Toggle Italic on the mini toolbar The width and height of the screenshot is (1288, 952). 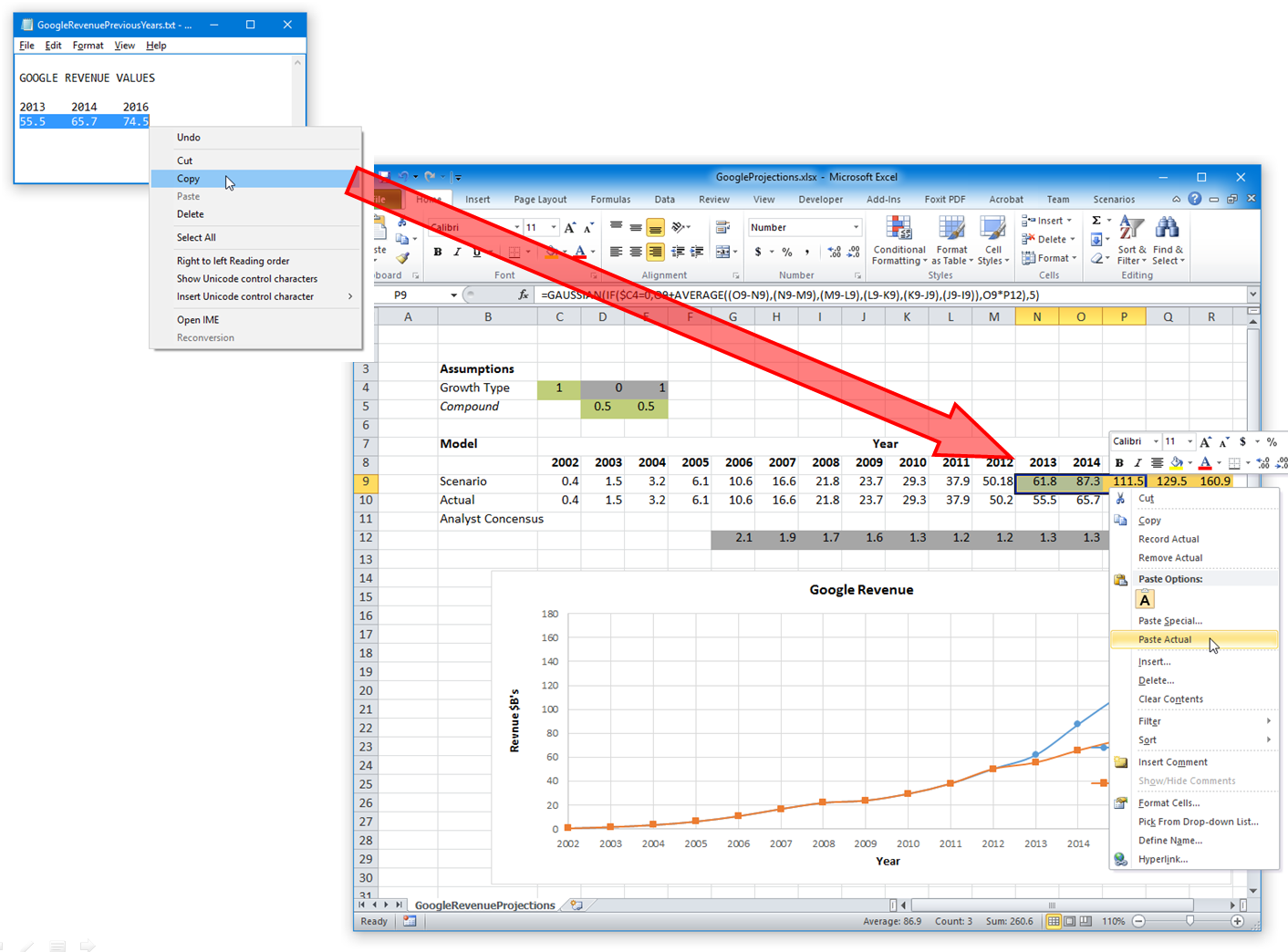[1137, 463]
